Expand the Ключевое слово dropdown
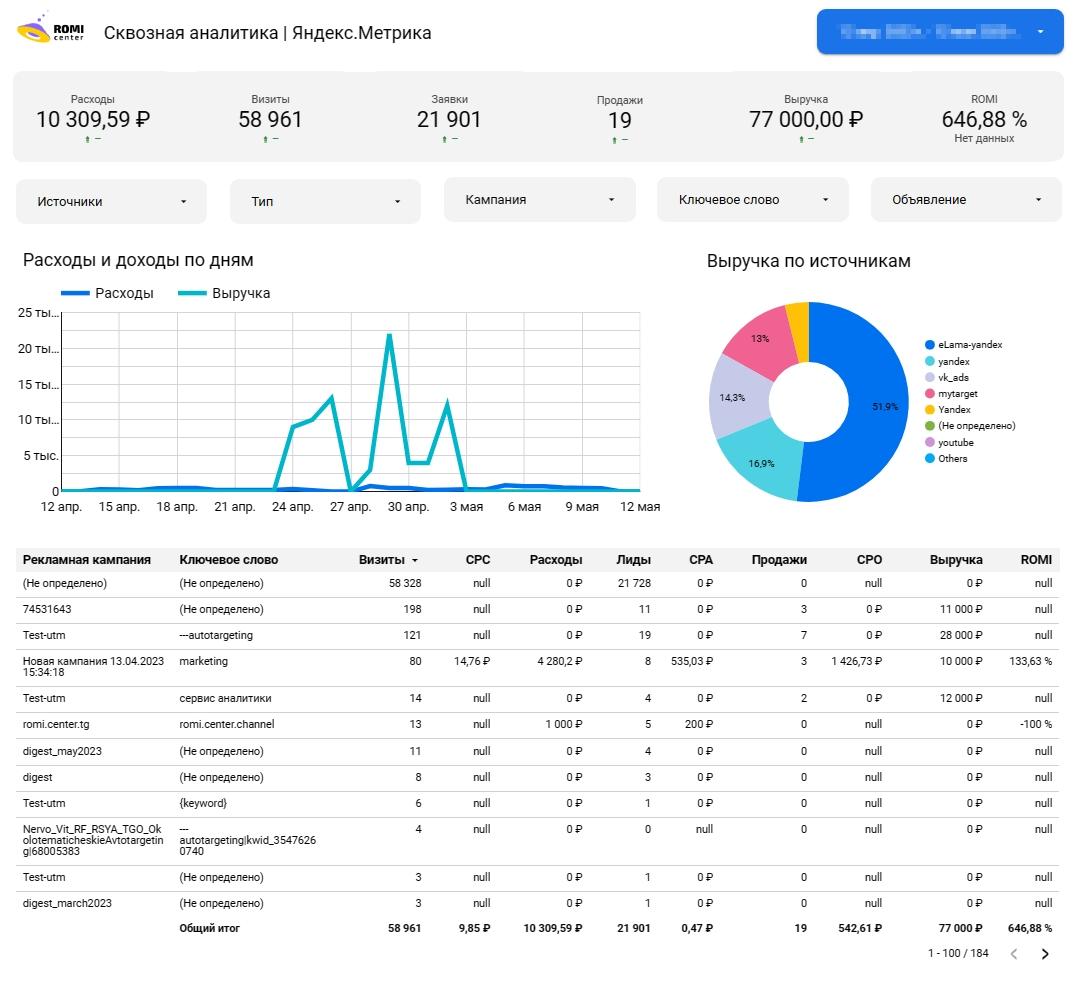1074x981 pixels. pos(752,200)
